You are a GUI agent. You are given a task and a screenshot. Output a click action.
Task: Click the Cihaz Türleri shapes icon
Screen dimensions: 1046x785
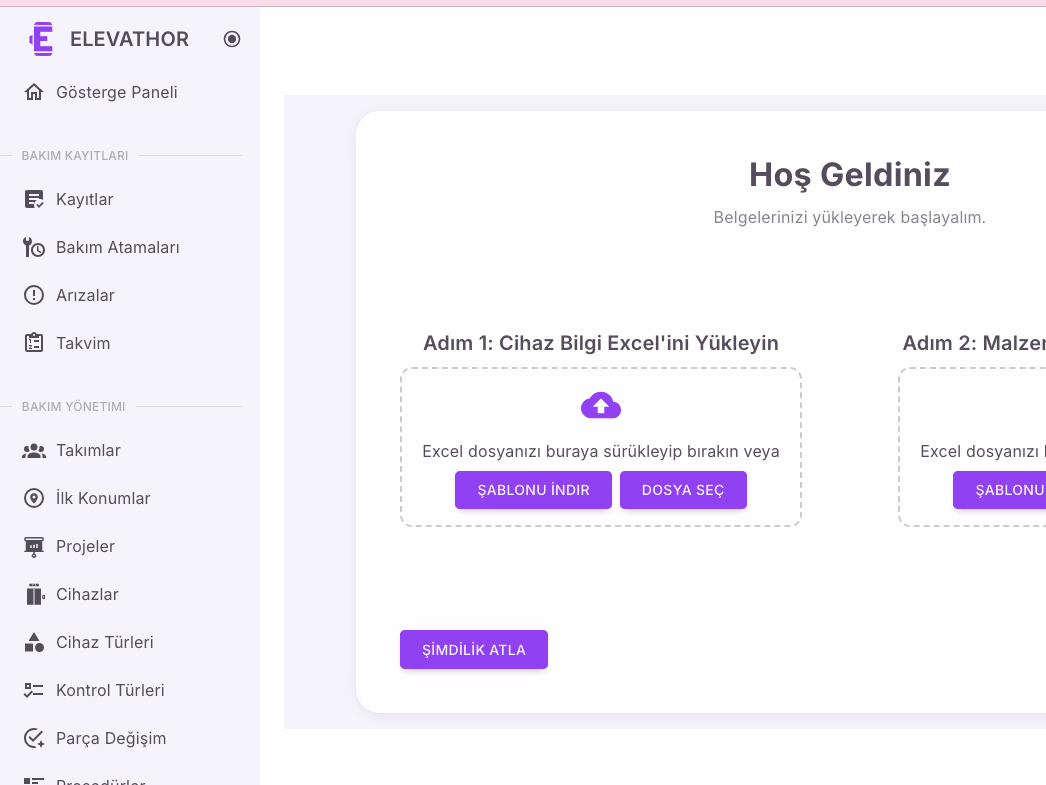coord(34,643)
